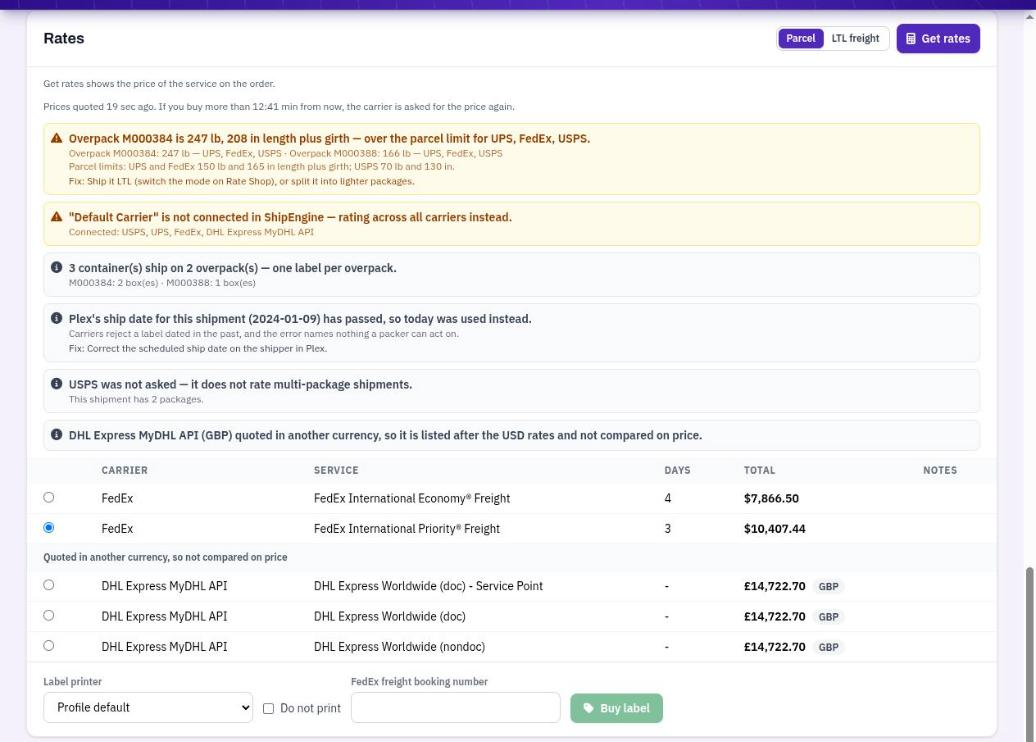
Task: Enable the Do not print checkbox
Action: click(268, 708)
